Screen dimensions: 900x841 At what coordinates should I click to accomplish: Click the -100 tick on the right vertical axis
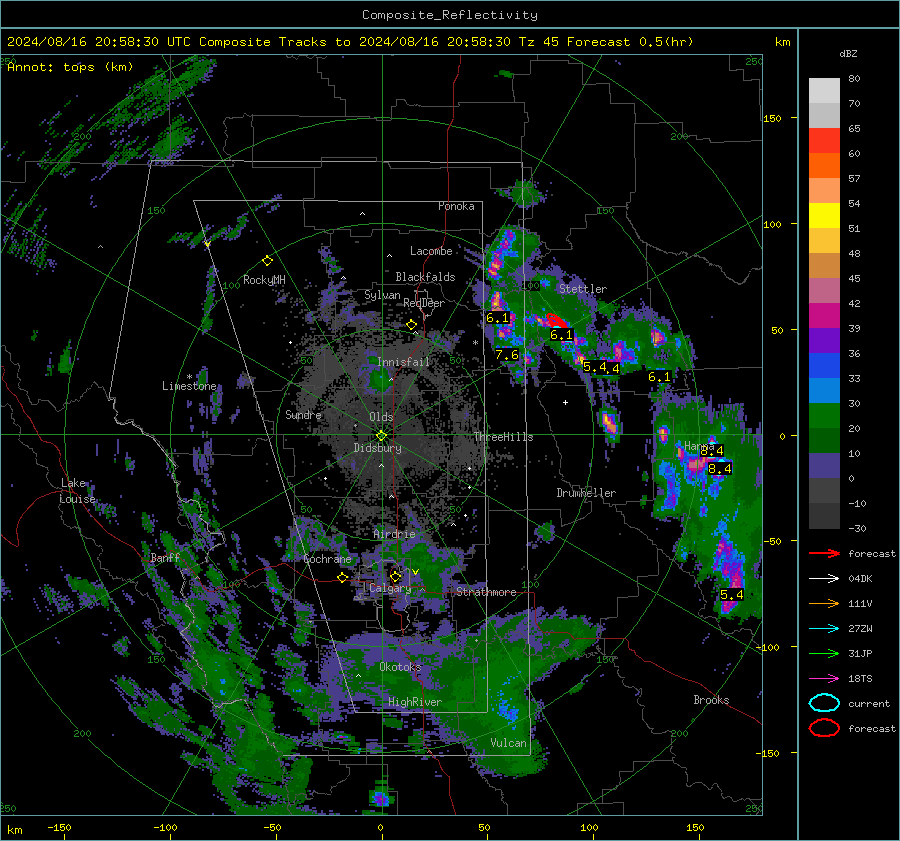point(769,647)
